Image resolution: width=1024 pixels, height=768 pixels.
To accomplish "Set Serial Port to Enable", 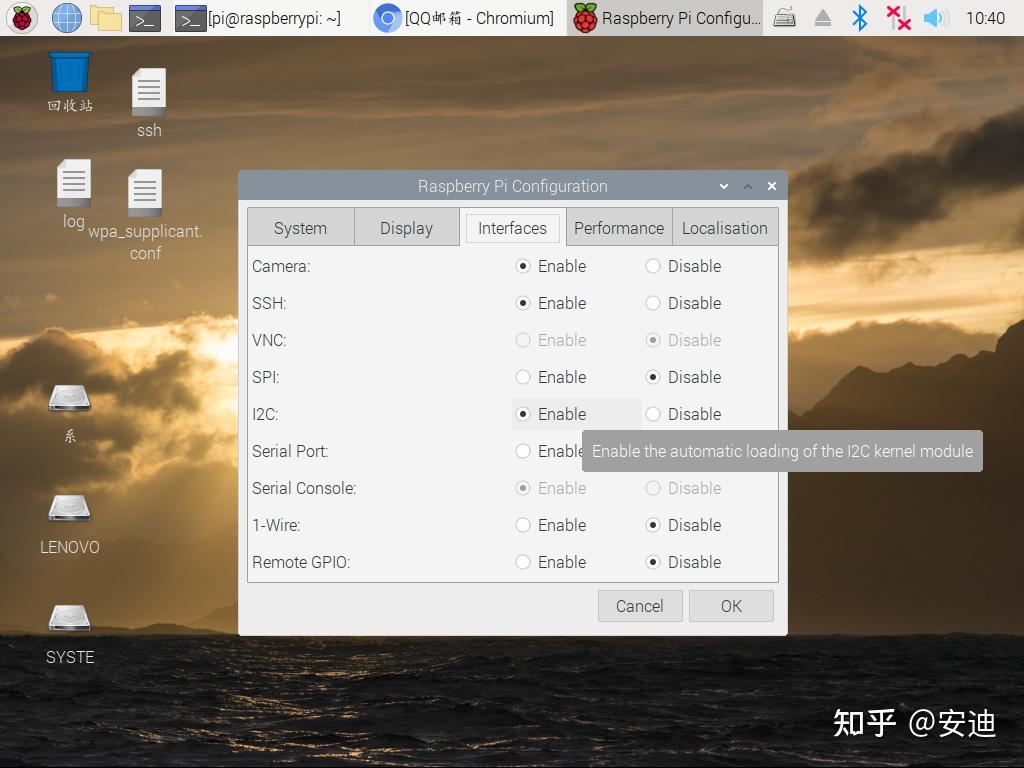I will tap(549, 451).
